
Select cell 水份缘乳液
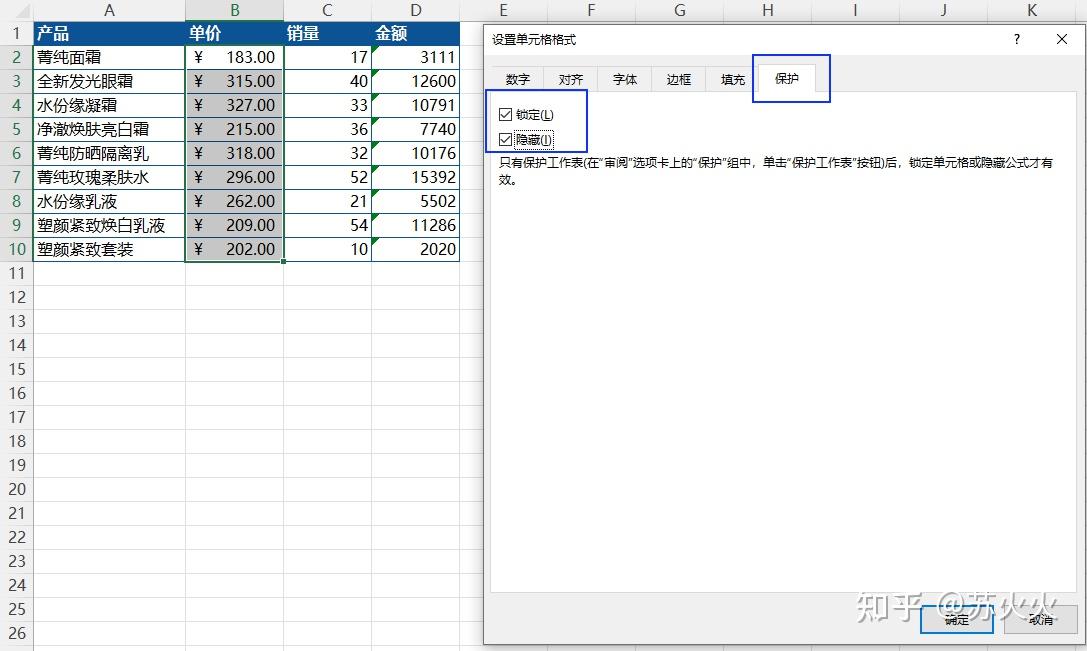tap(109, 201)
